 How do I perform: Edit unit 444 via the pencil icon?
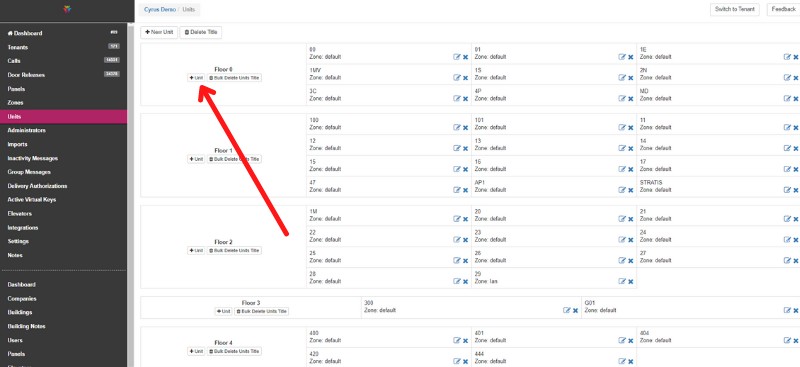pyautogui.click(x=622, y=361)
